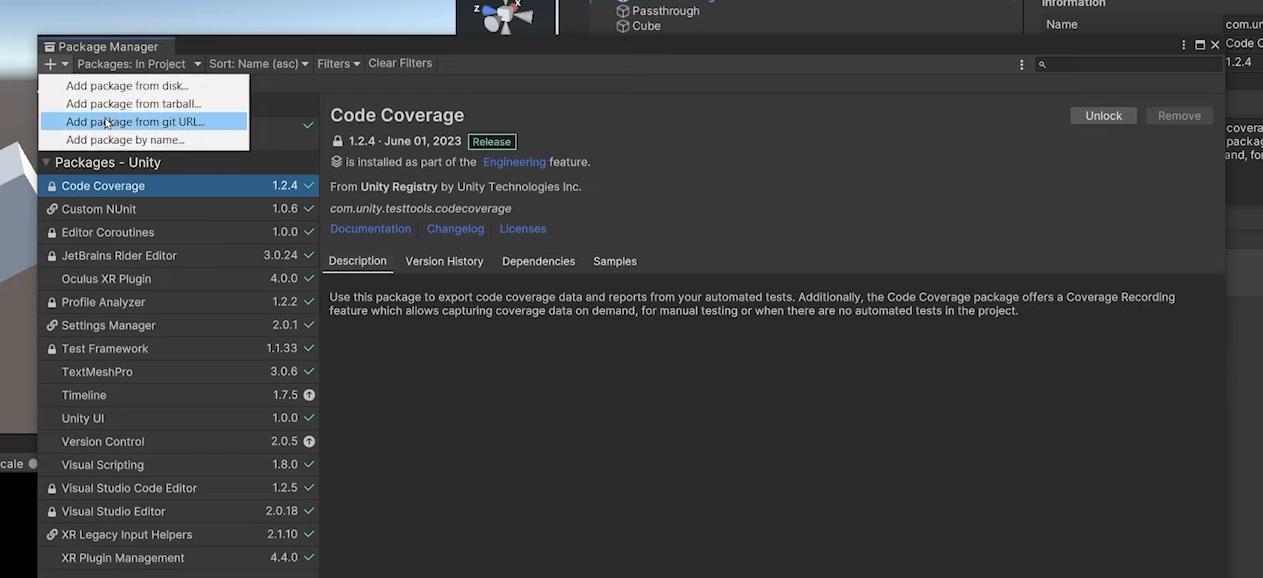Select the Version Control package
The image size is (1263, 578).
click(178, 441)
